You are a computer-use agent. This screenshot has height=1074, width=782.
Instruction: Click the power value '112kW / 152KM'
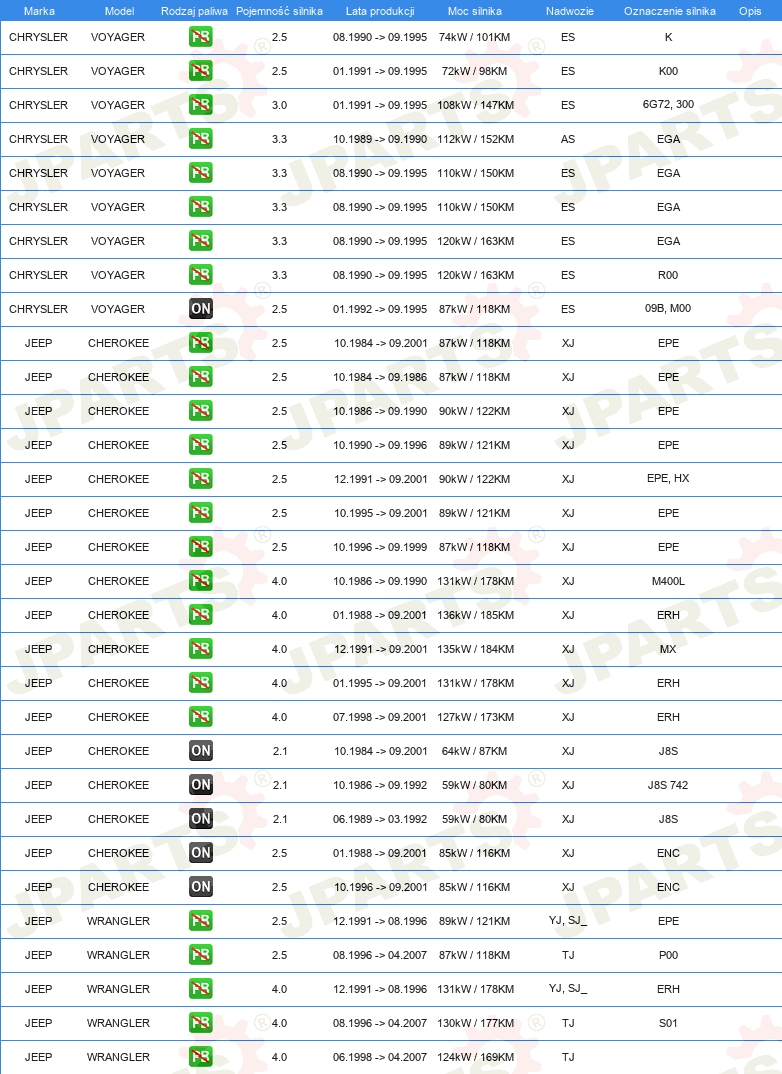(475, 139)
